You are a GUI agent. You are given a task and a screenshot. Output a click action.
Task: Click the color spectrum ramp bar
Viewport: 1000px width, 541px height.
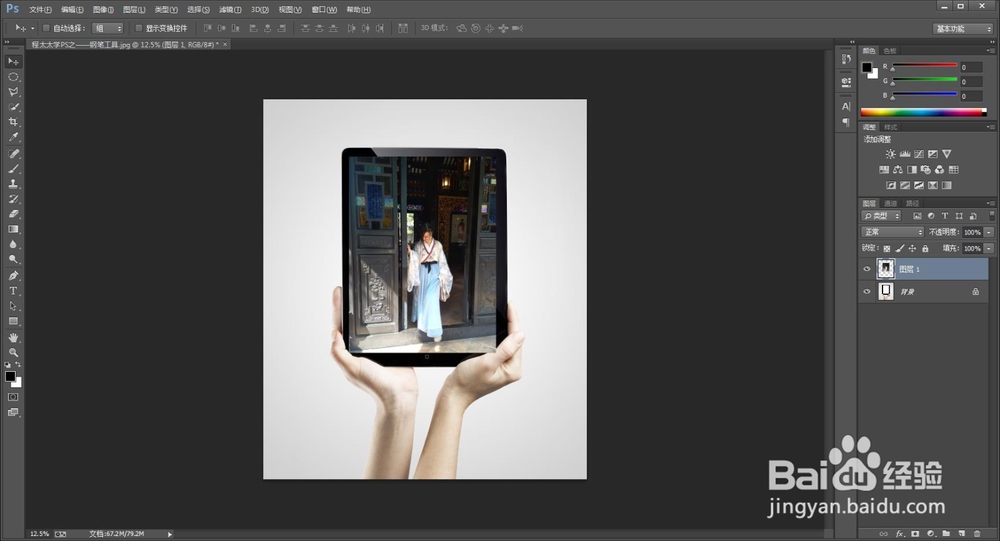[x=920, y=112]
